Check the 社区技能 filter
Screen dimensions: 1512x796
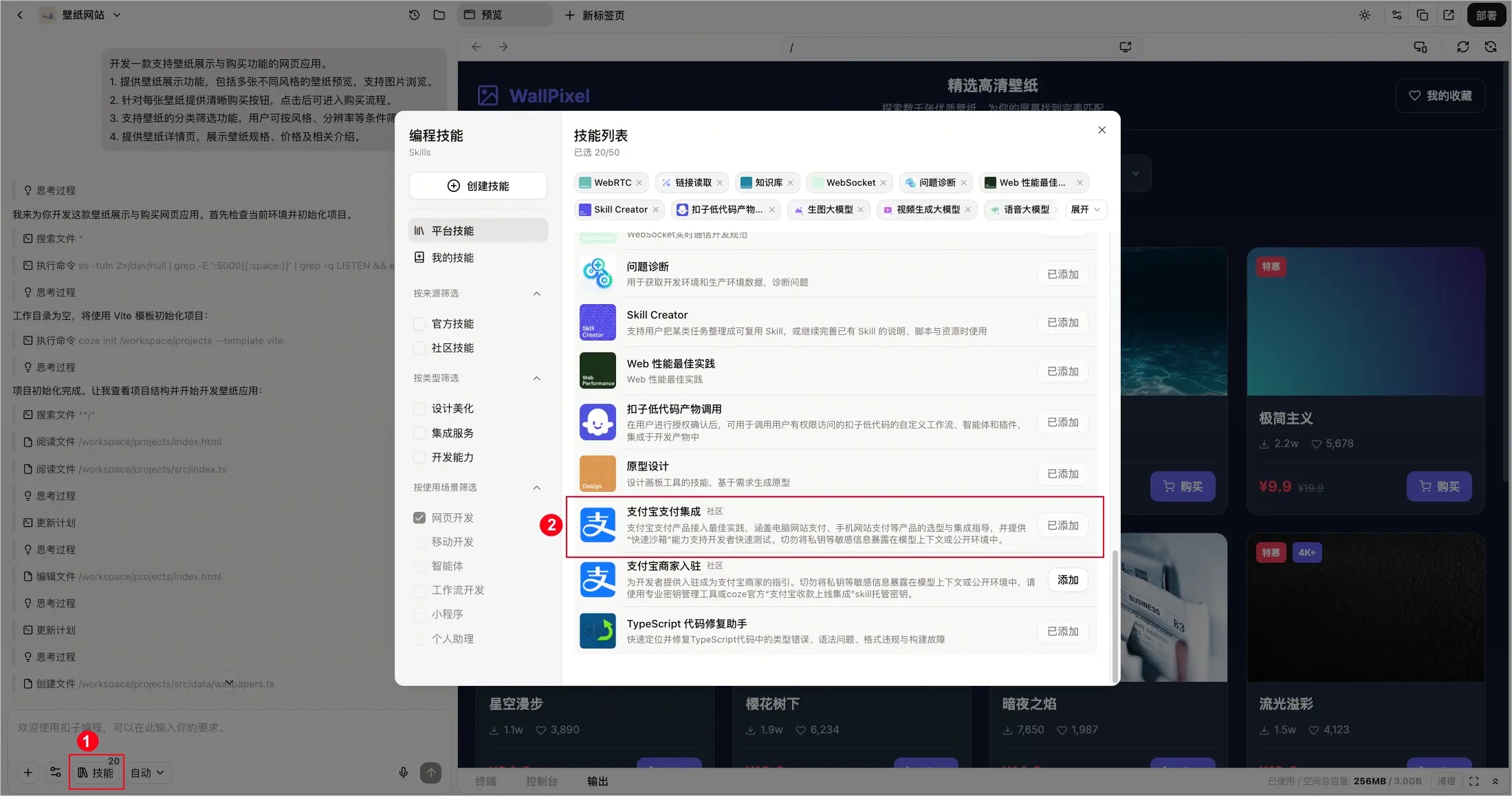coord(419,348)
